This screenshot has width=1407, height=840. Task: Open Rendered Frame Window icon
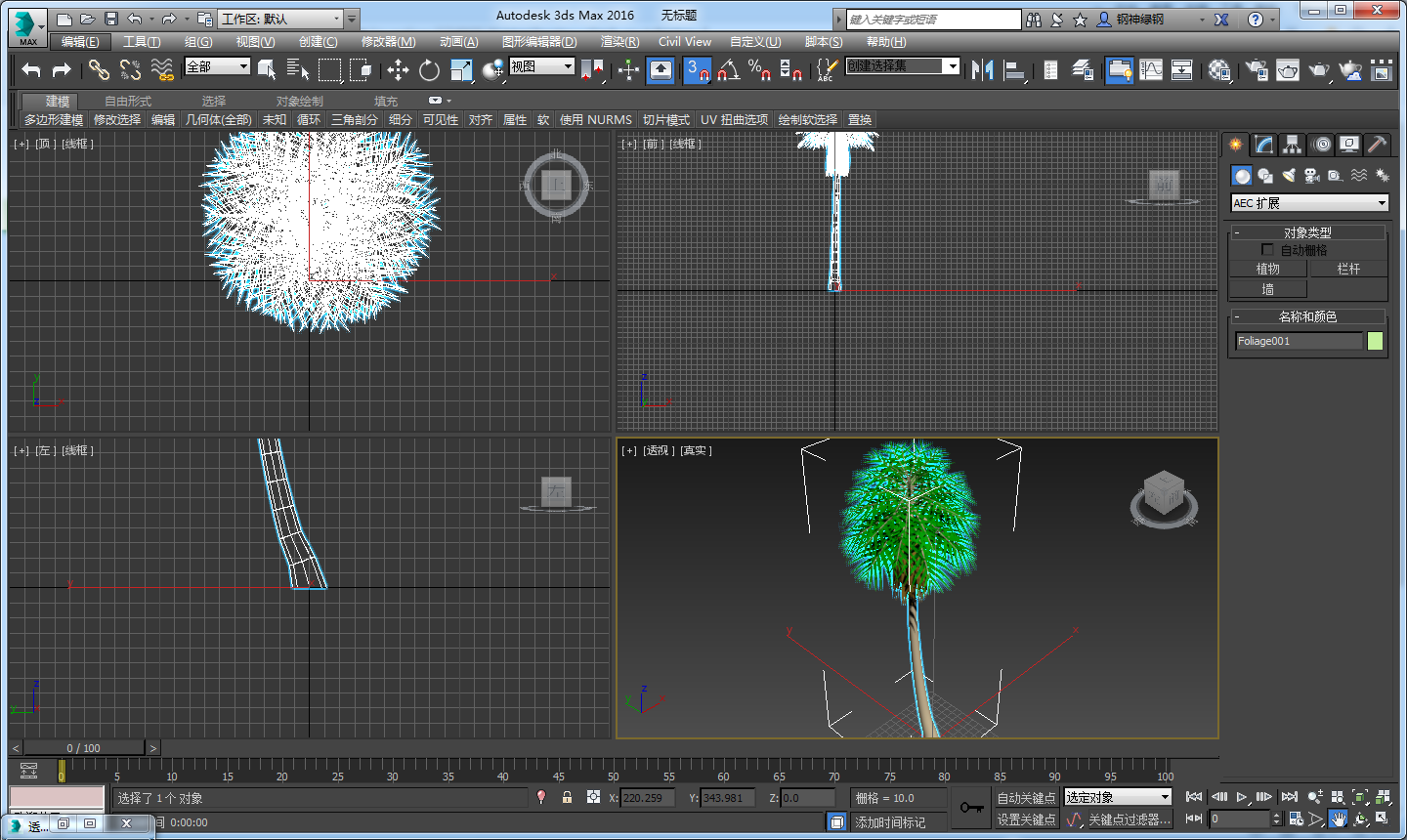[x=1288, y=69]
